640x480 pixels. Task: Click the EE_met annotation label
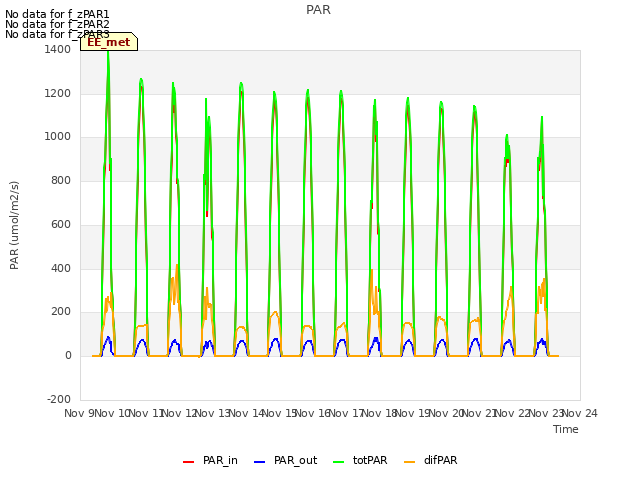(x=109, y=42)
